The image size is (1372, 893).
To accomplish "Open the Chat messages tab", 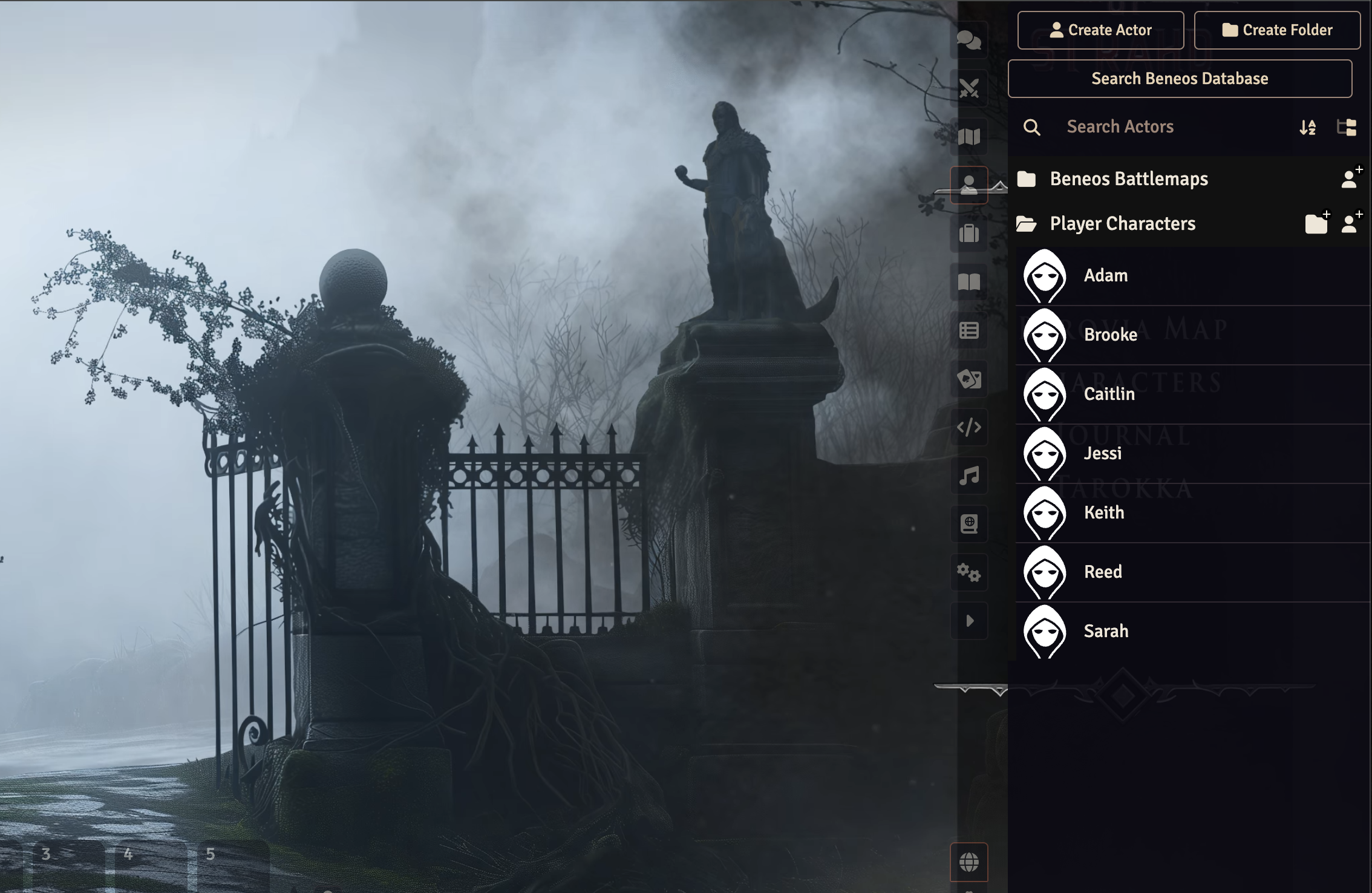I will [x=969, y=41].
